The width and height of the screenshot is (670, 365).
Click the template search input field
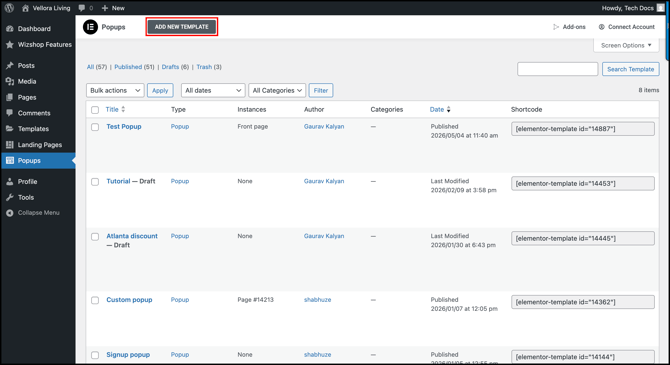pos(557,69)
